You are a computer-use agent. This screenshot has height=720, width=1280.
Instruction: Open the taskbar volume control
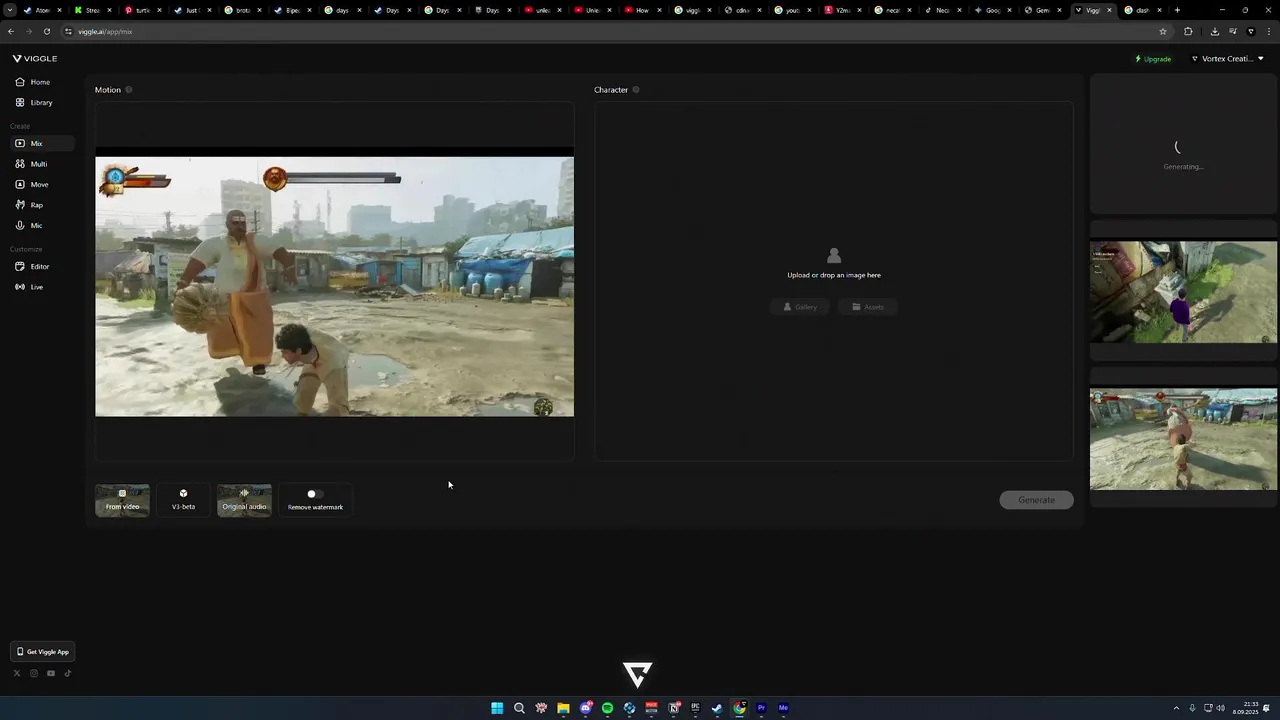pos(1220,708)
